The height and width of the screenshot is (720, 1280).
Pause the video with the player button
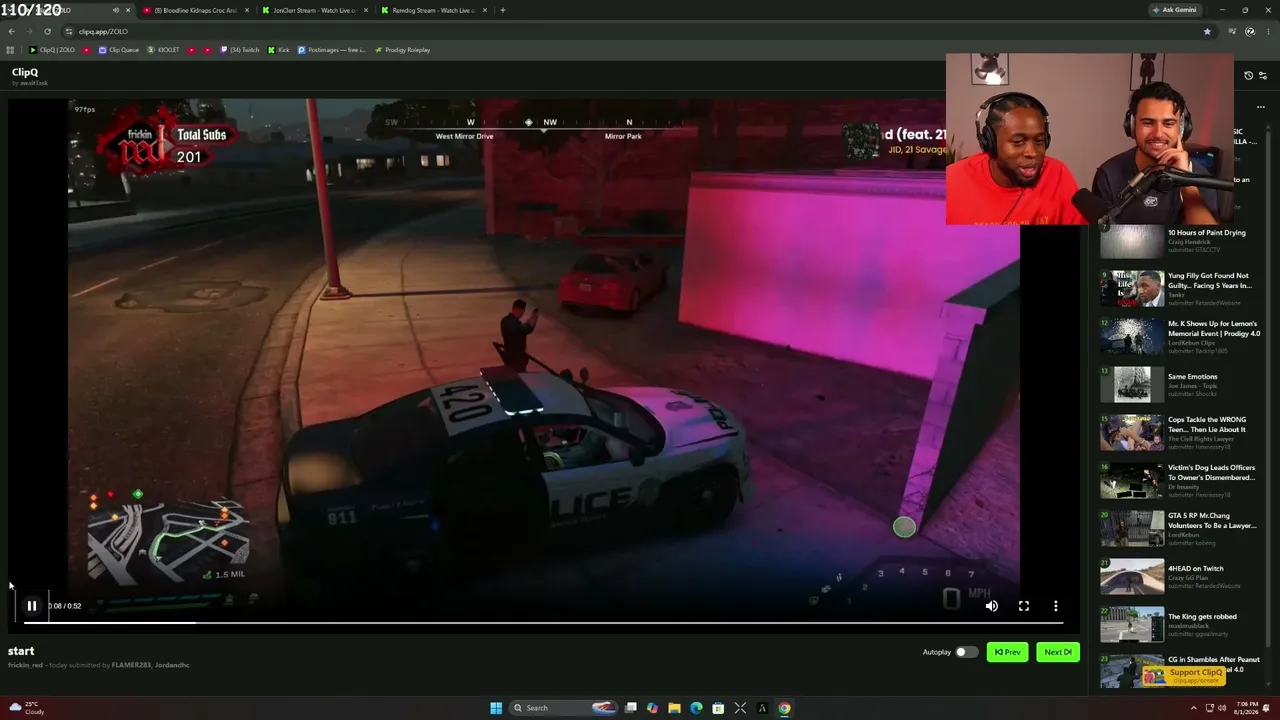pos(32,606)
